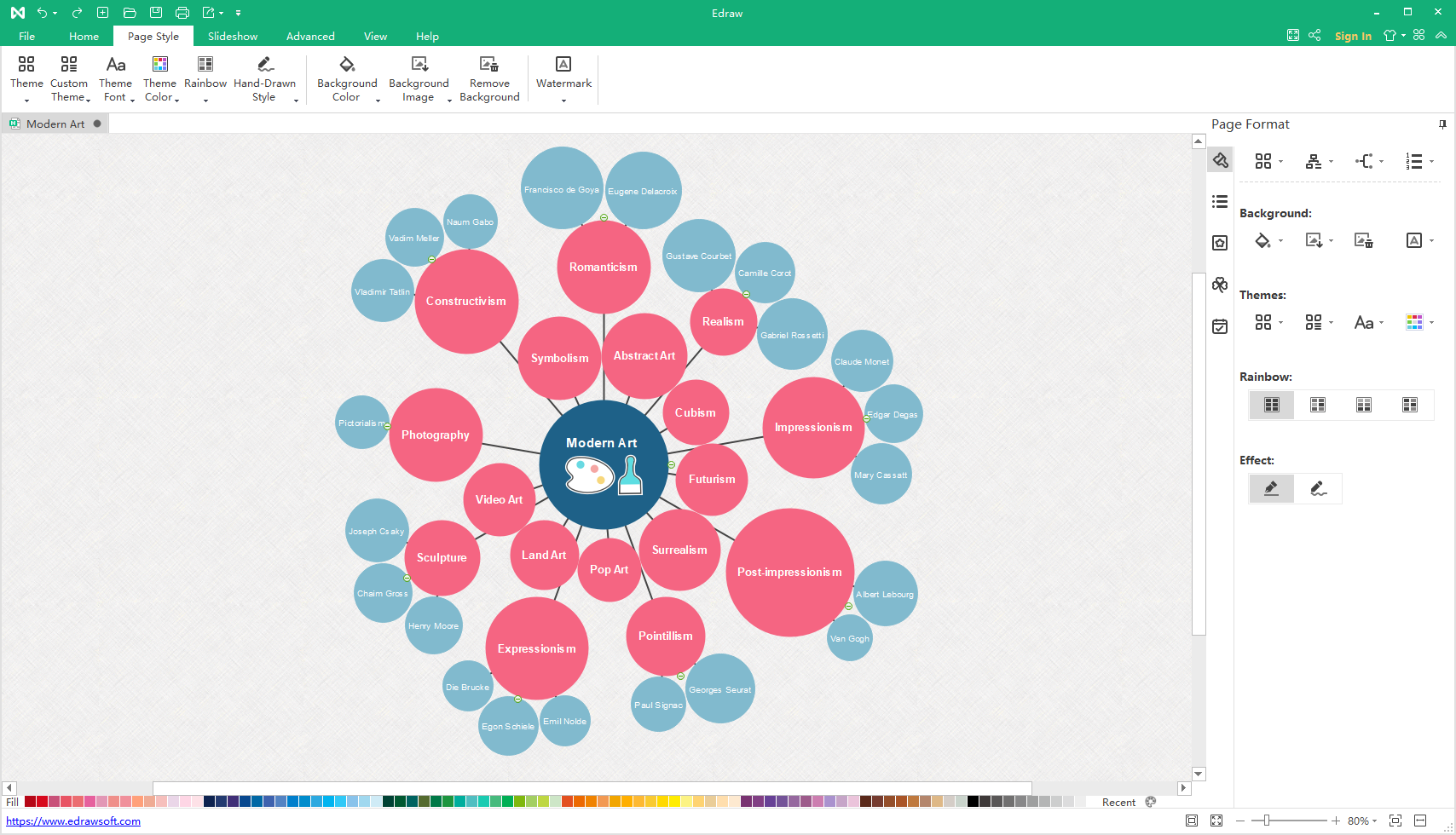Open the Advanced ribbon tab
The width and height of the screenshot is (1456, 835).
310,37
